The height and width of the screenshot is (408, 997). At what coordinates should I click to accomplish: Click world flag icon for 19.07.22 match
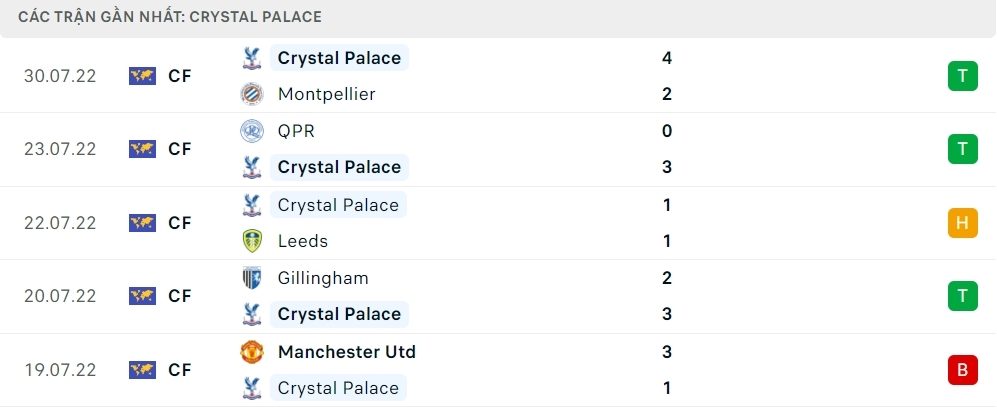coord(143,370)
